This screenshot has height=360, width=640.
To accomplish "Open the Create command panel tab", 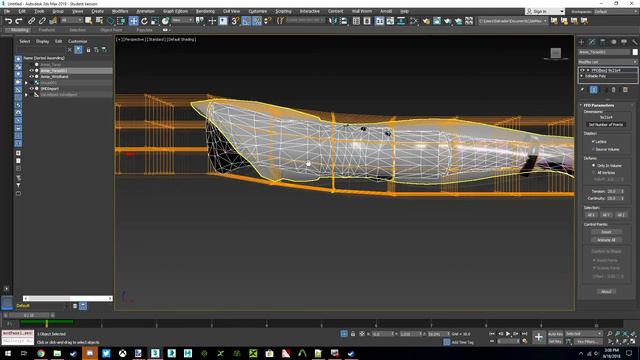I will click(582, 42).
